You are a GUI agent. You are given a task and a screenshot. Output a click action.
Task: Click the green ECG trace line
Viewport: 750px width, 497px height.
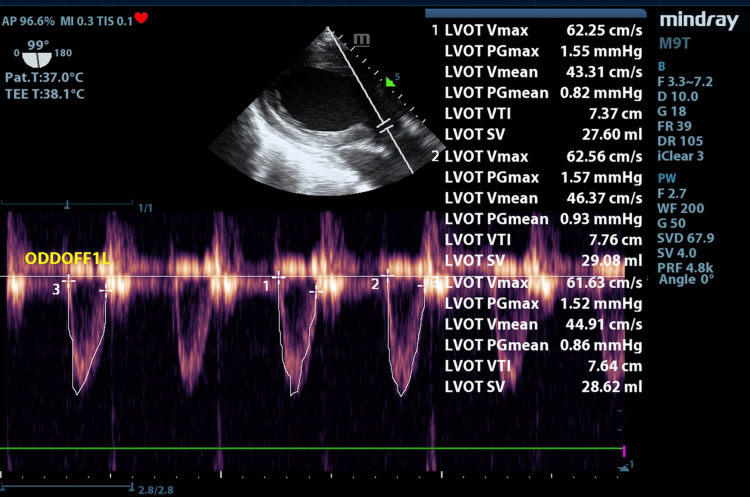point(311,448)
